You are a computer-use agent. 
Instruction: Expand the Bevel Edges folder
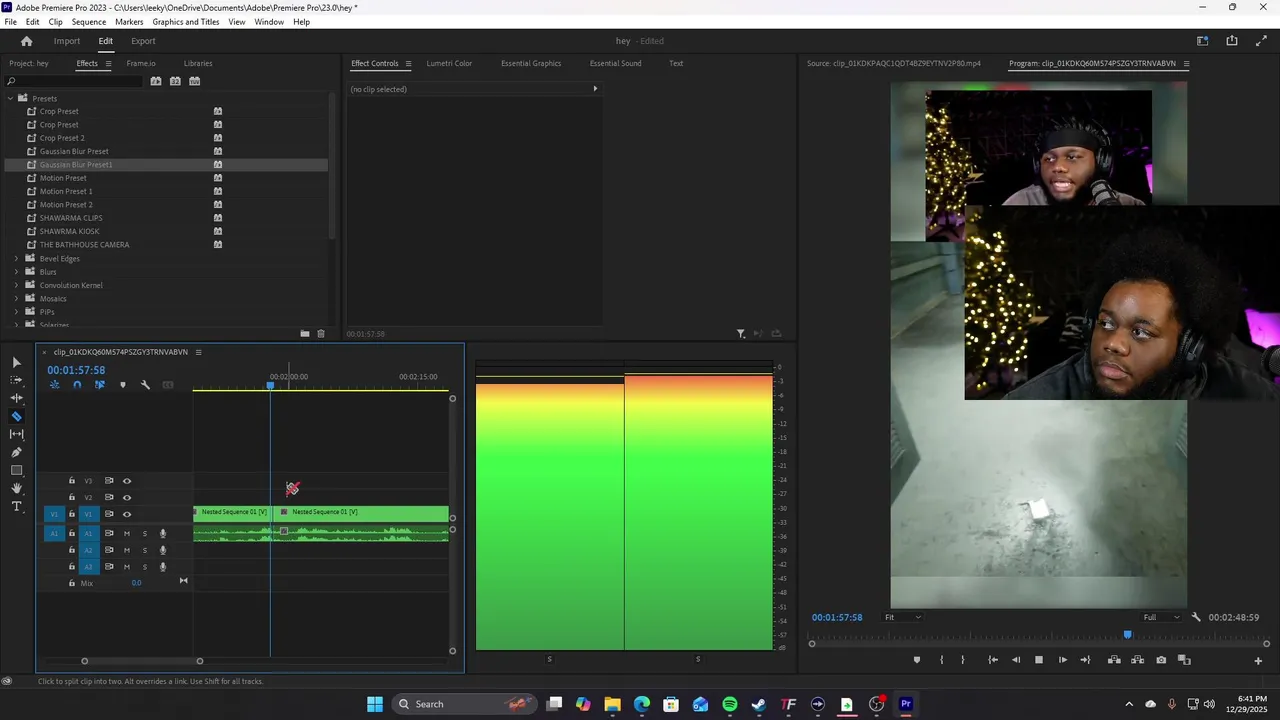[16, 258]
